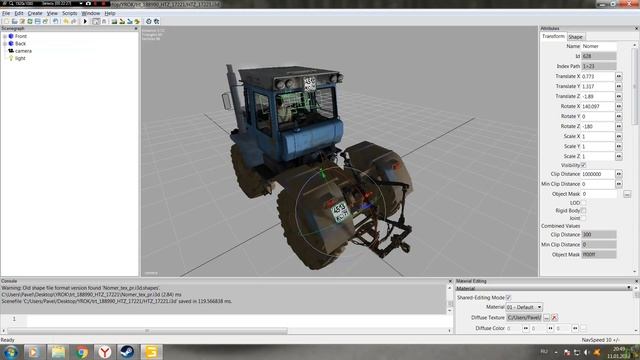Enable the LOD checkbox
640x360 pixels.
[584, 203]
